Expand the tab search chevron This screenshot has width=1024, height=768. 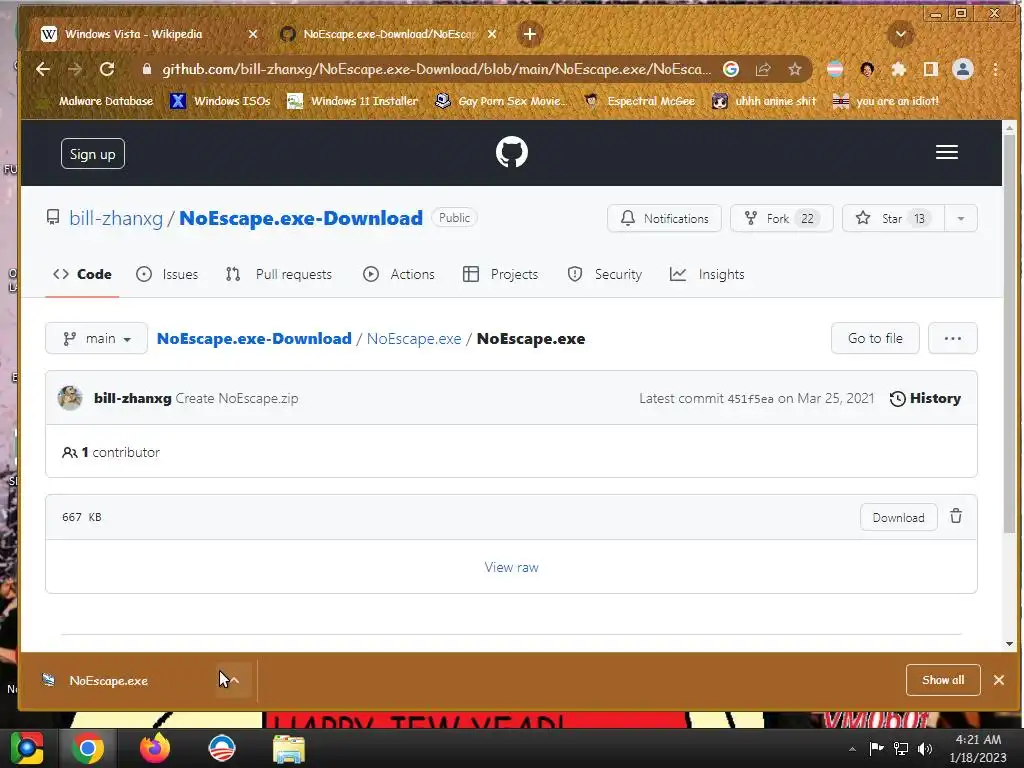901,34
